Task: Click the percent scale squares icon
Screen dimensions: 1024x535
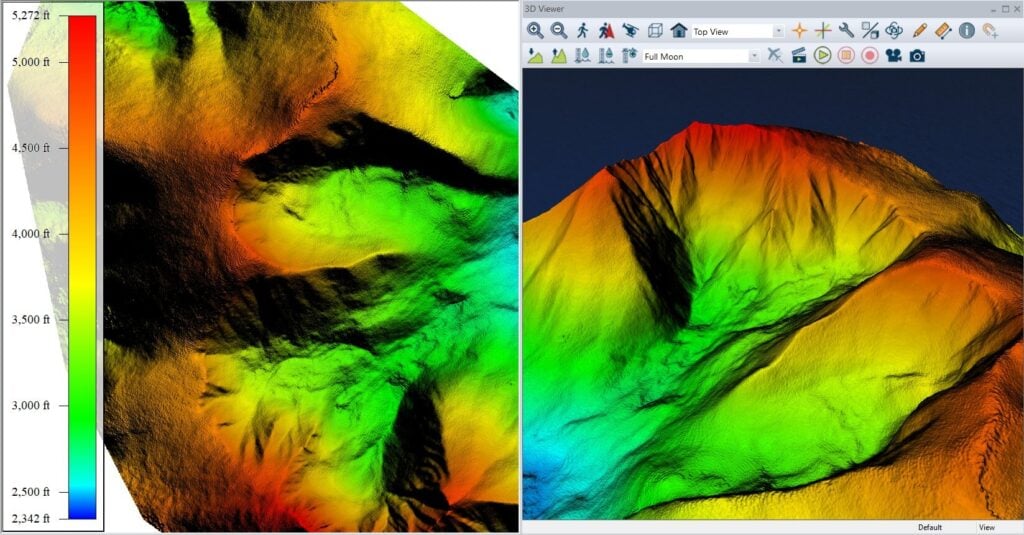Action: pos(870,31)
